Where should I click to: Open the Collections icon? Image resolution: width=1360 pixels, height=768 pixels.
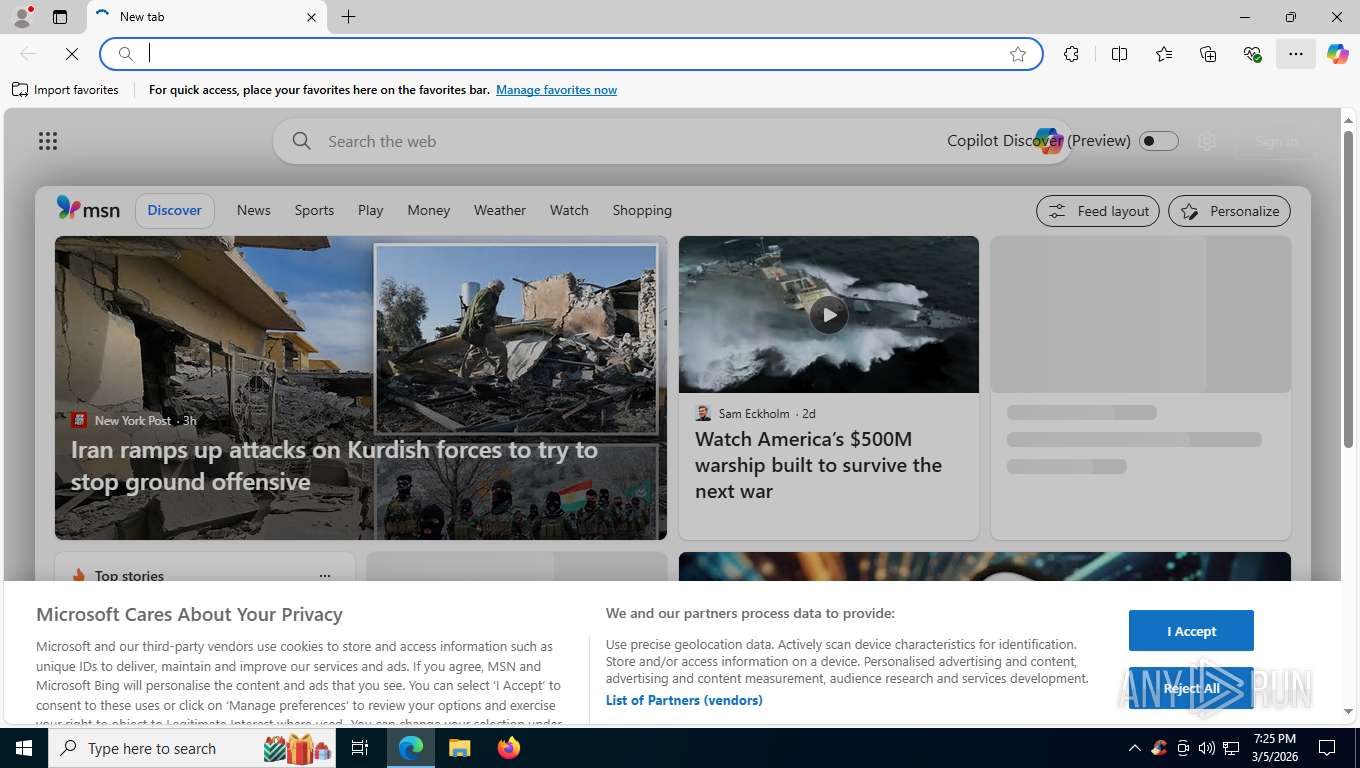[1208, 54]
